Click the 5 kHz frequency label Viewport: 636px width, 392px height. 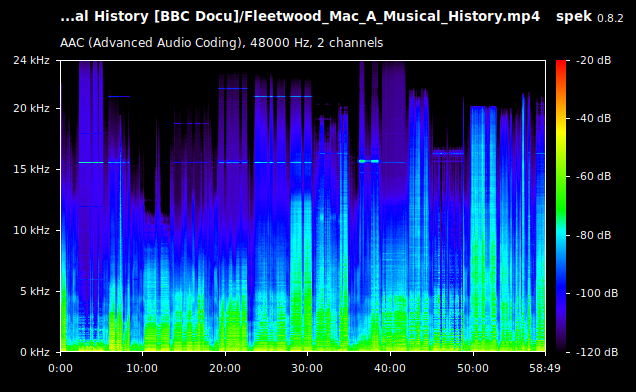35,291
